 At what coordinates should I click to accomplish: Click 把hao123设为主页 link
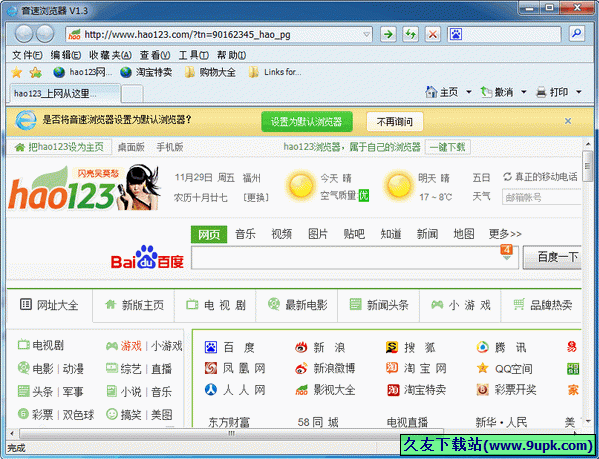[59, 147]
